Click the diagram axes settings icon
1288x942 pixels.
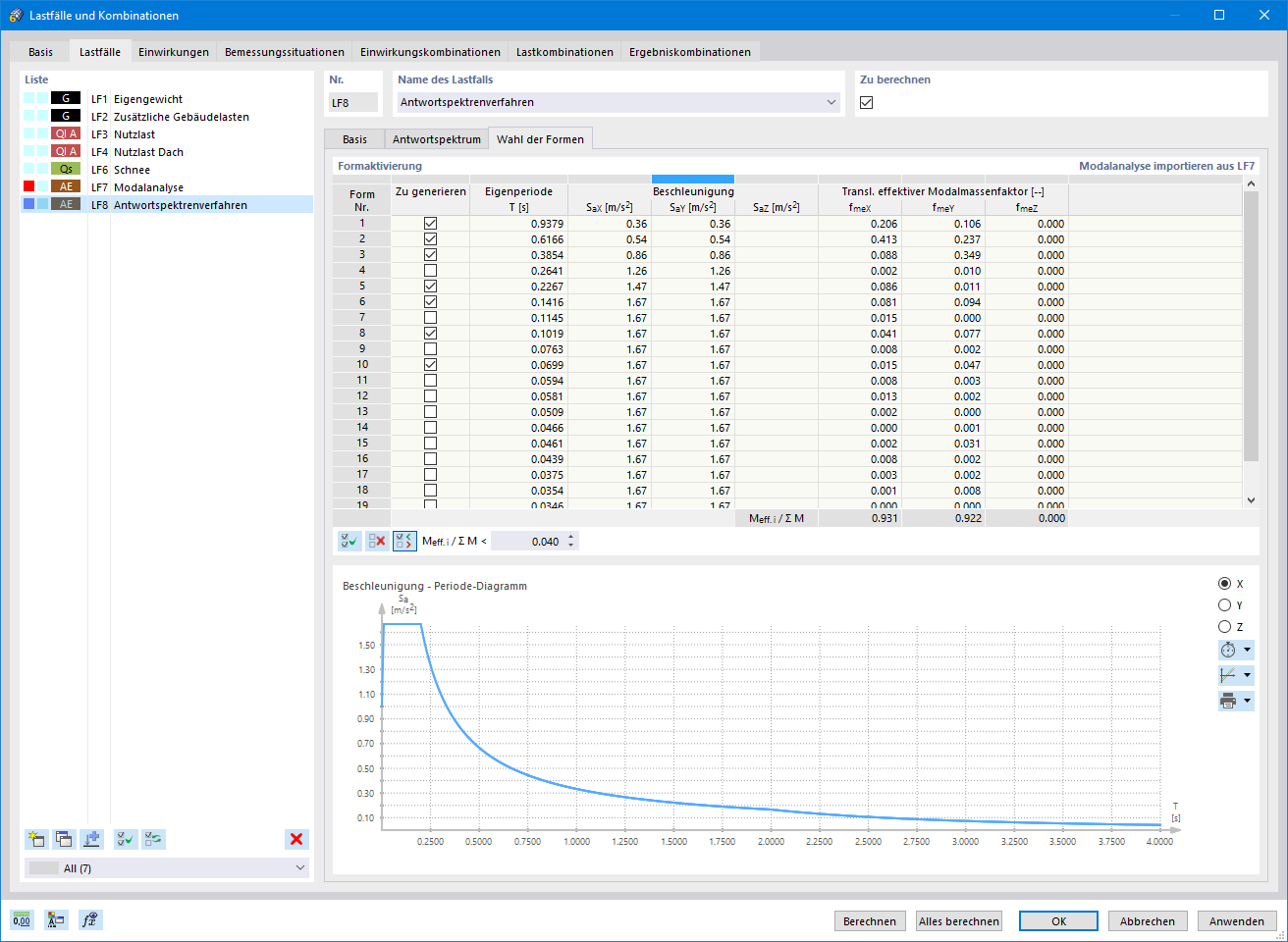click(x=1228, y=675)
